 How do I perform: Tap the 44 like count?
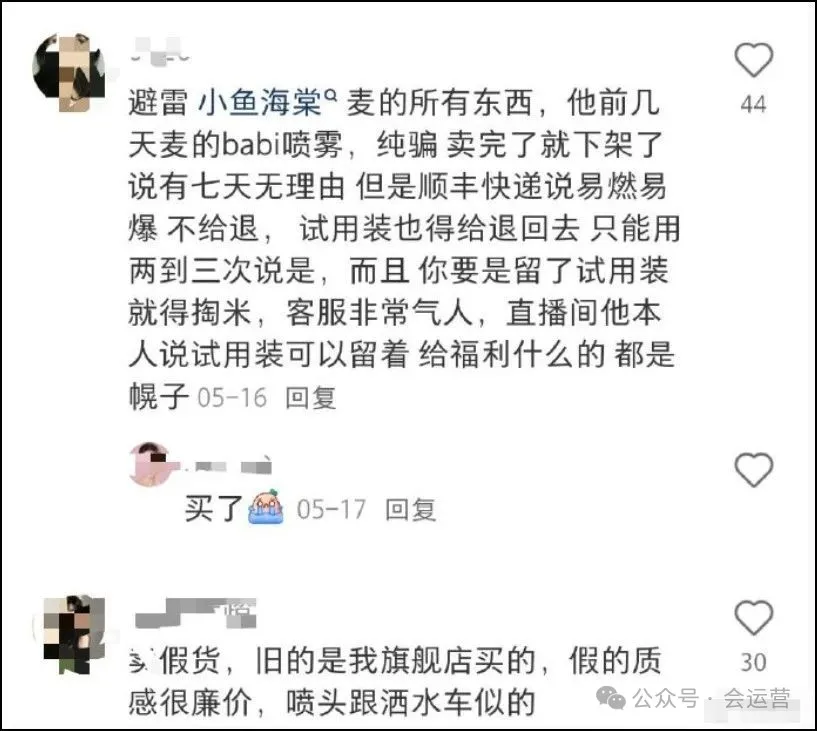(753, 105)
